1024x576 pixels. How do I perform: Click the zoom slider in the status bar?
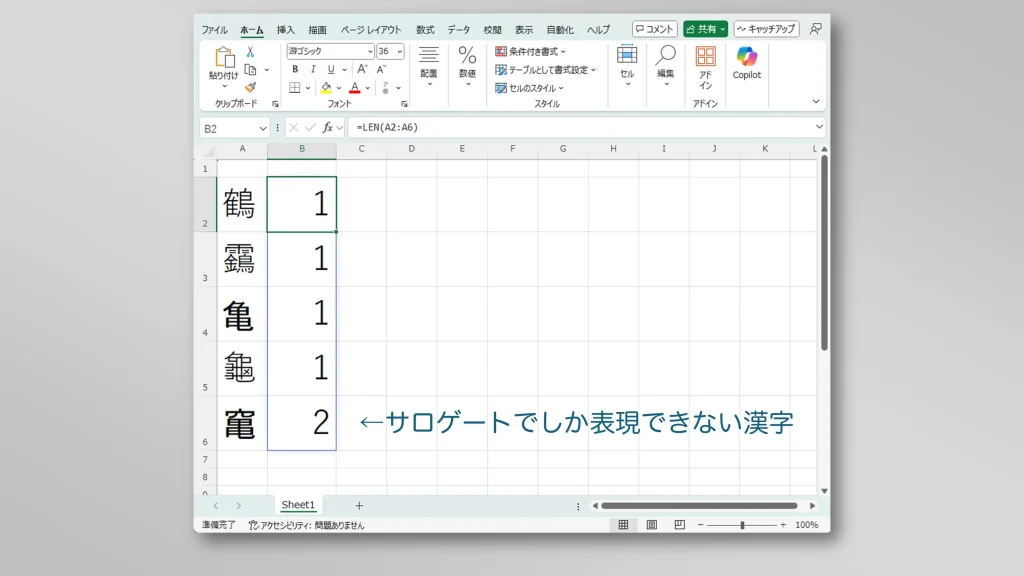click(741, 525)
